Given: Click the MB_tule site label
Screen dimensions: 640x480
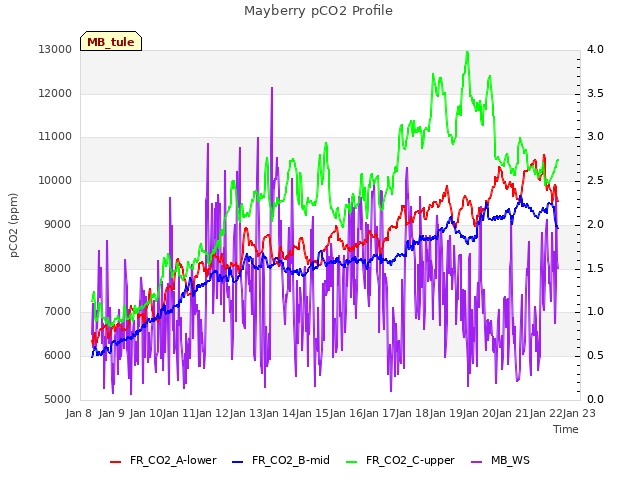Looking at the screenshot, I should tap(111, 41).
